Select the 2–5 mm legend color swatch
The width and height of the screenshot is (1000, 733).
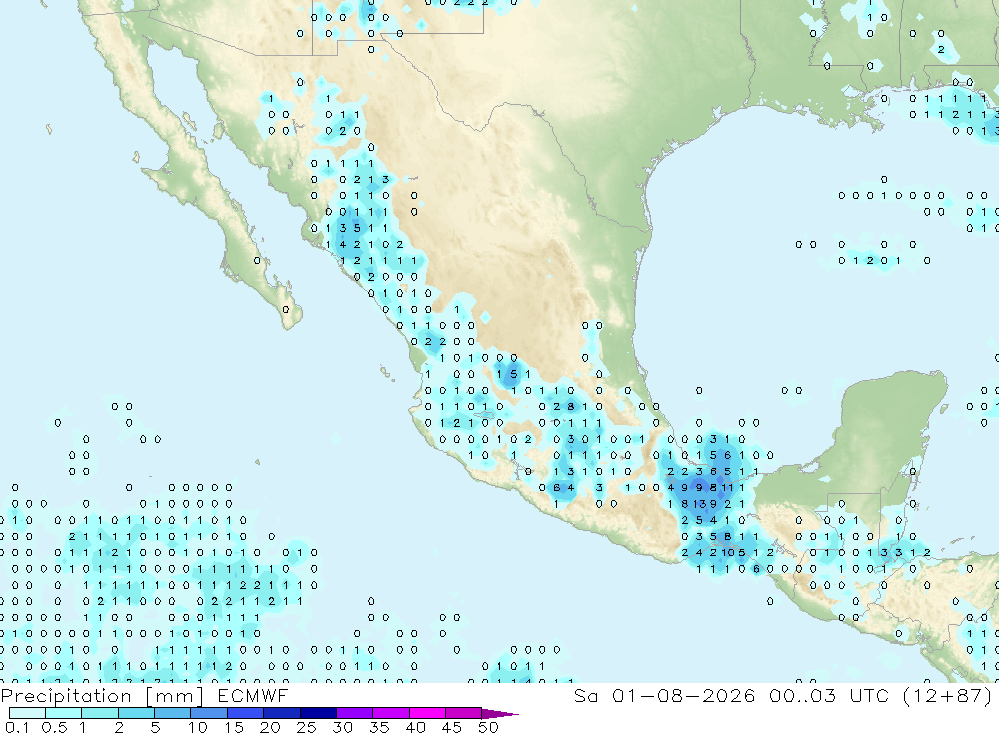136,713
